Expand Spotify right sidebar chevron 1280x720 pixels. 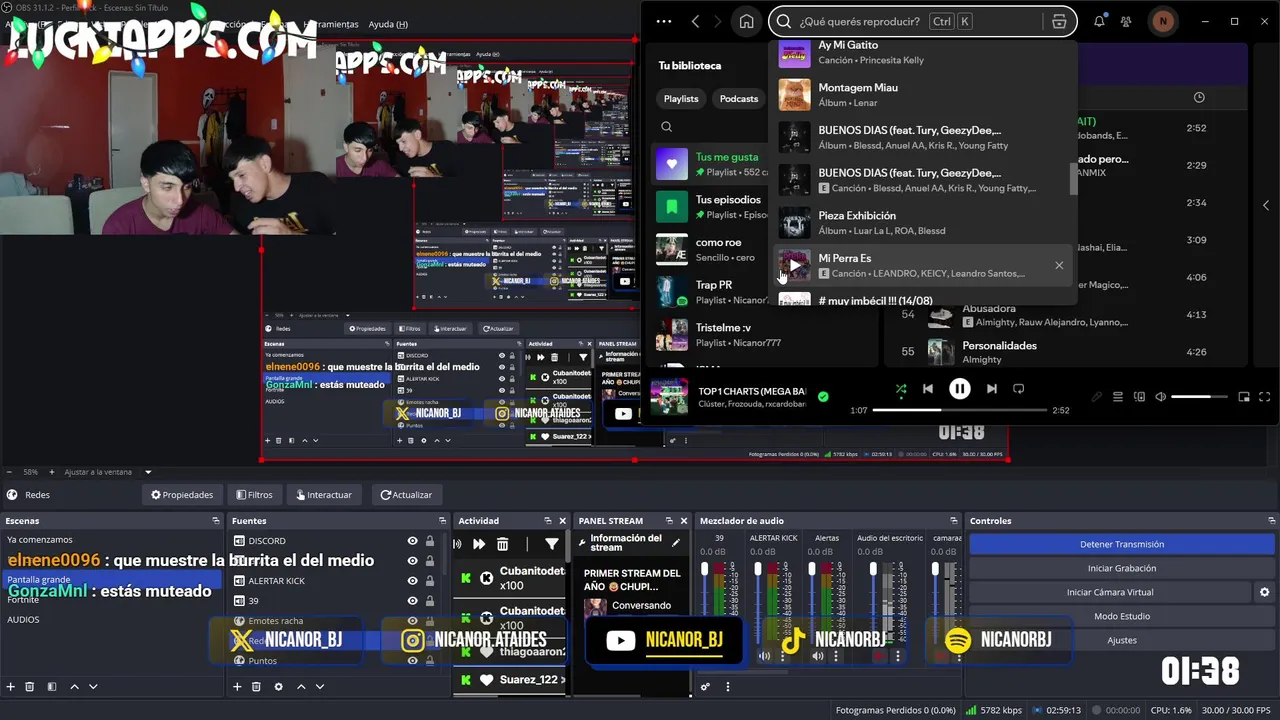pyautogui.click(x=1266, y=205)
